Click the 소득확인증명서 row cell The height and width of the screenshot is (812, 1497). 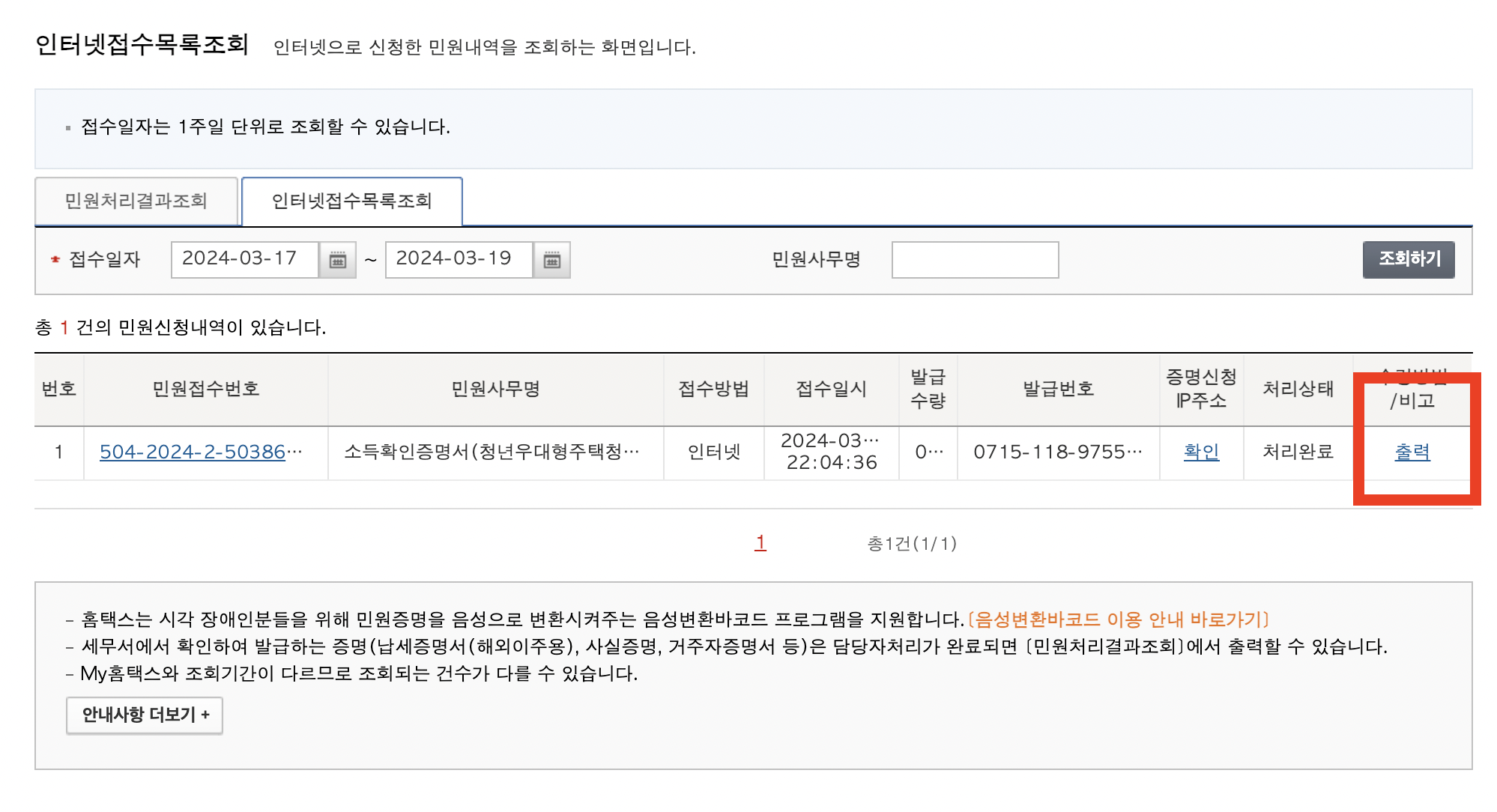[492, 452]
